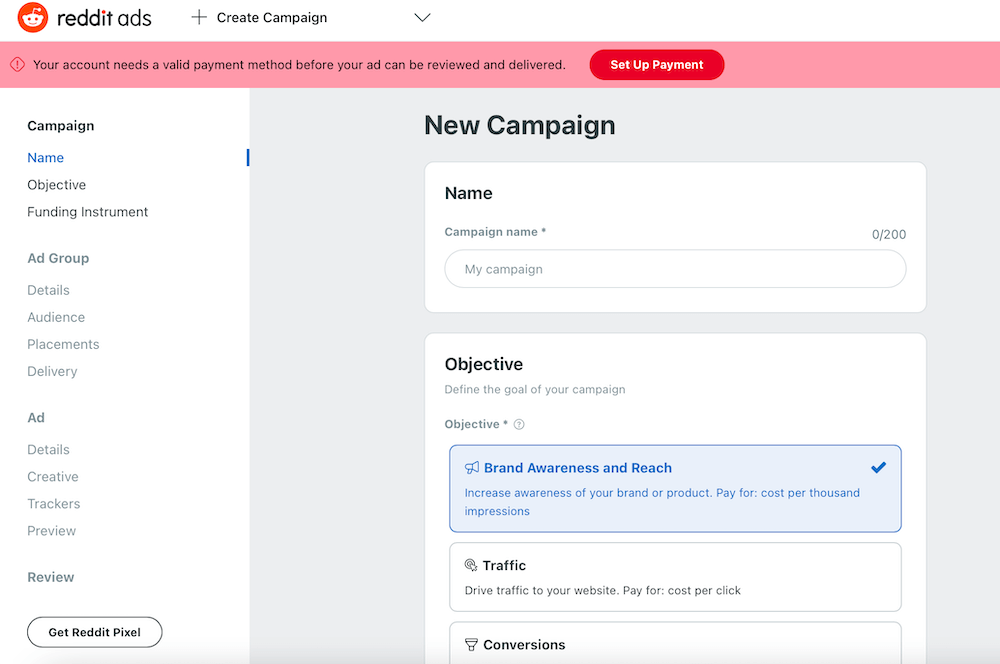Click the 0/200 character counter

coord(889,235)
